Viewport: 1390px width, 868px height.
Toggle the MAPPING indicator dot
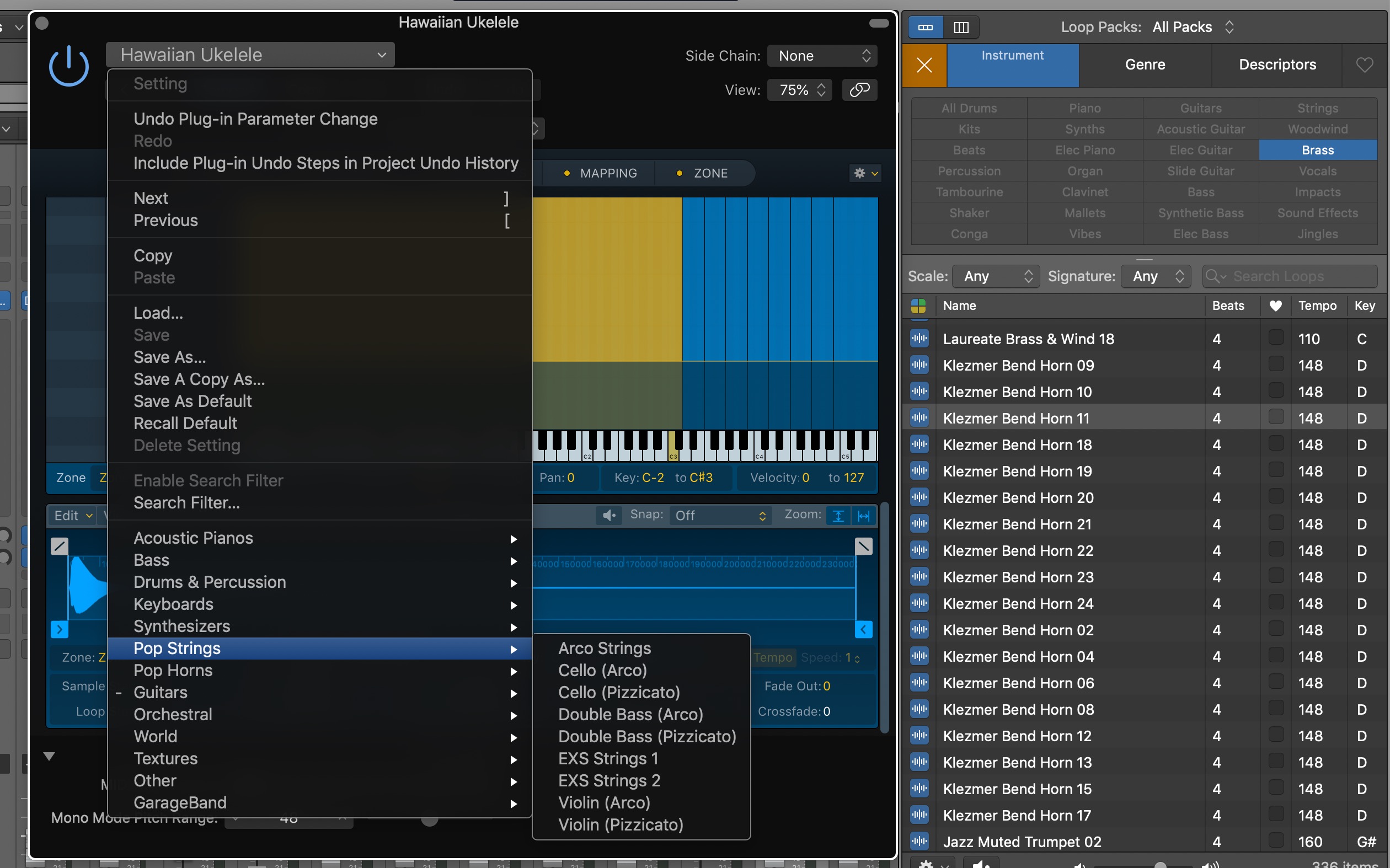point(566,173)
